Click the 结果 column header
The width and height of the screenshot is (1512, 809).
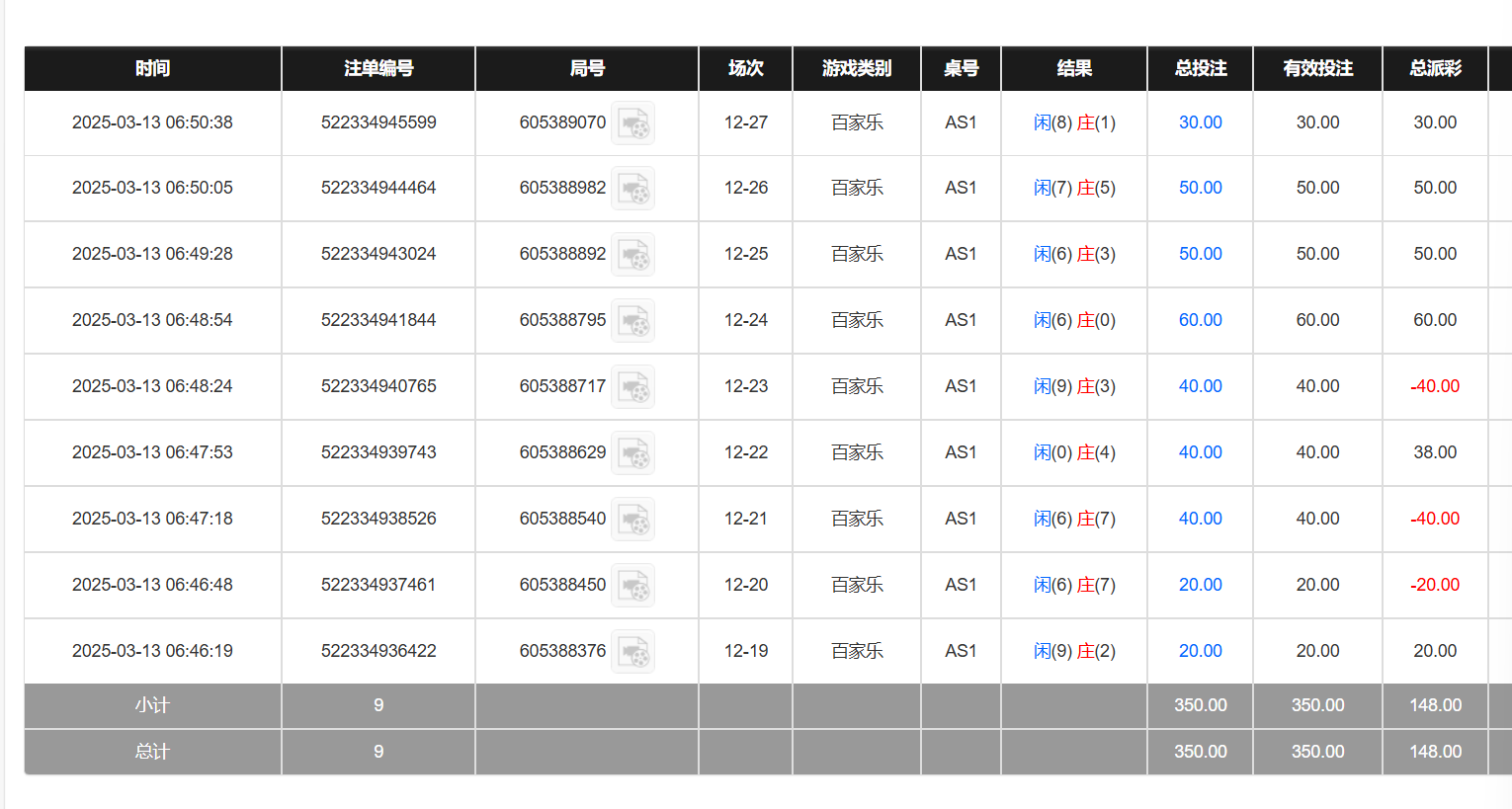1074,68
